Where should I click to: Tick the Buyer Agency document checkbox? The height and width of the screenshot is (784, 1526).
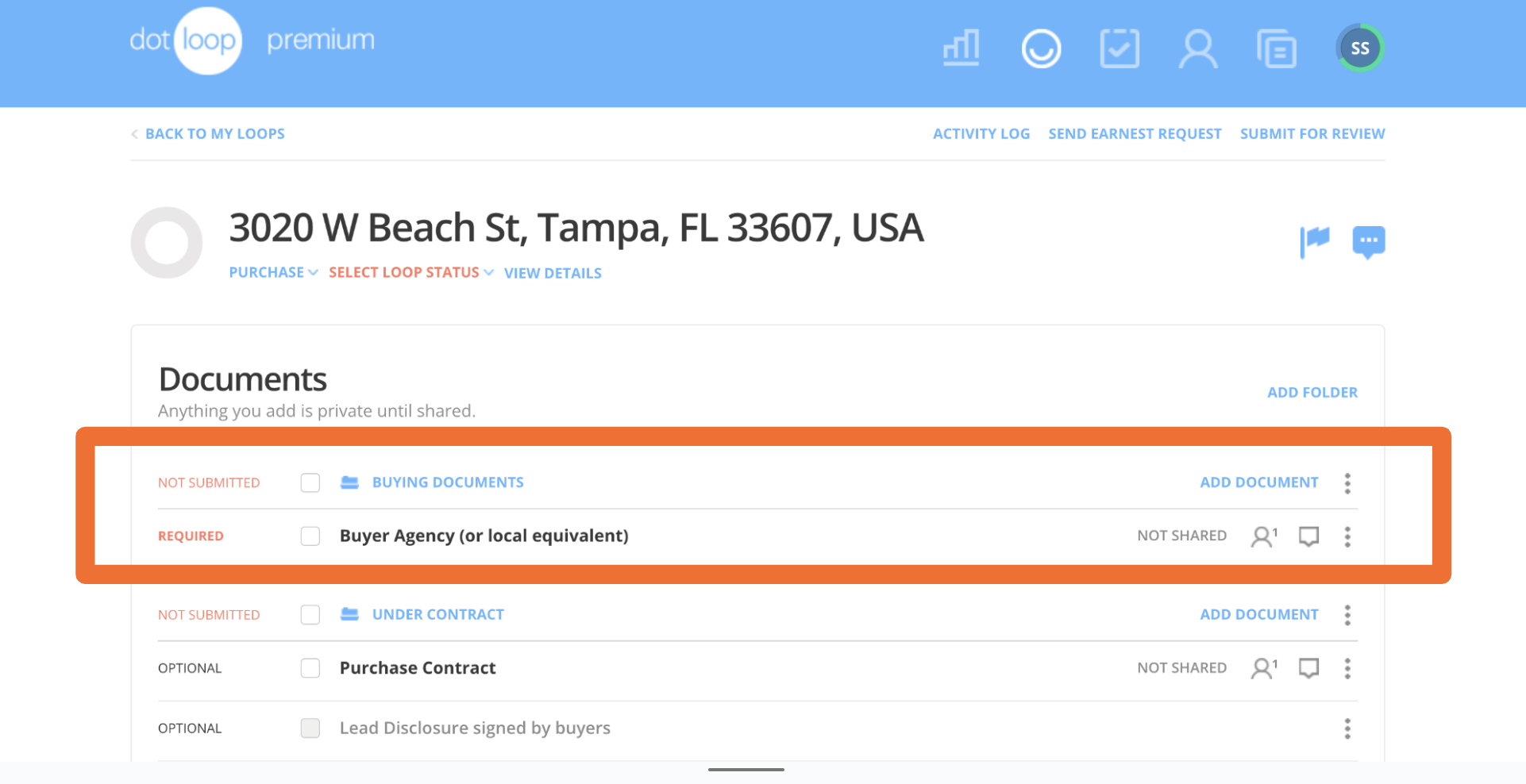tap(310, 536)
